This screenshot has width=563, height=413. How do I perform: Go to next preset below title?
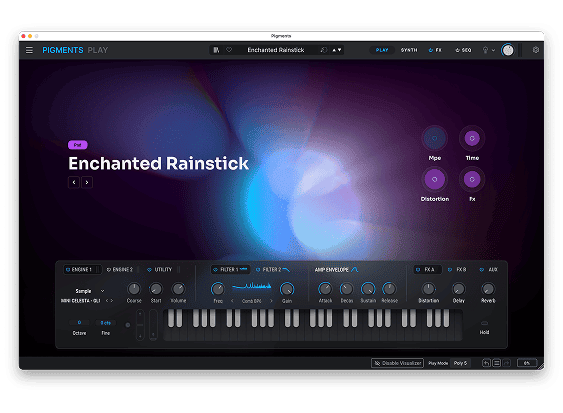[x=87, y=182]
